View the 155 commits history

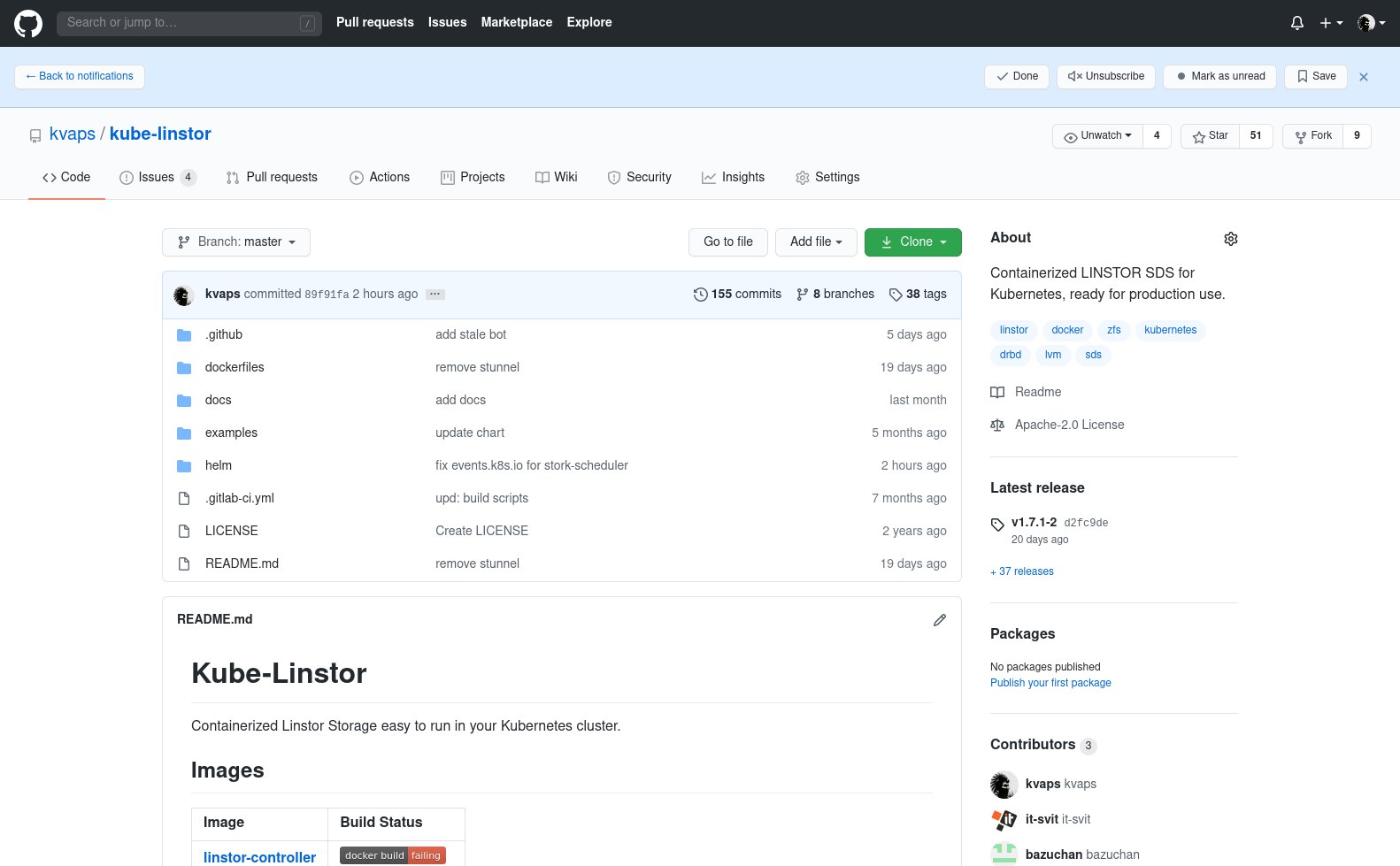[737, 295]
